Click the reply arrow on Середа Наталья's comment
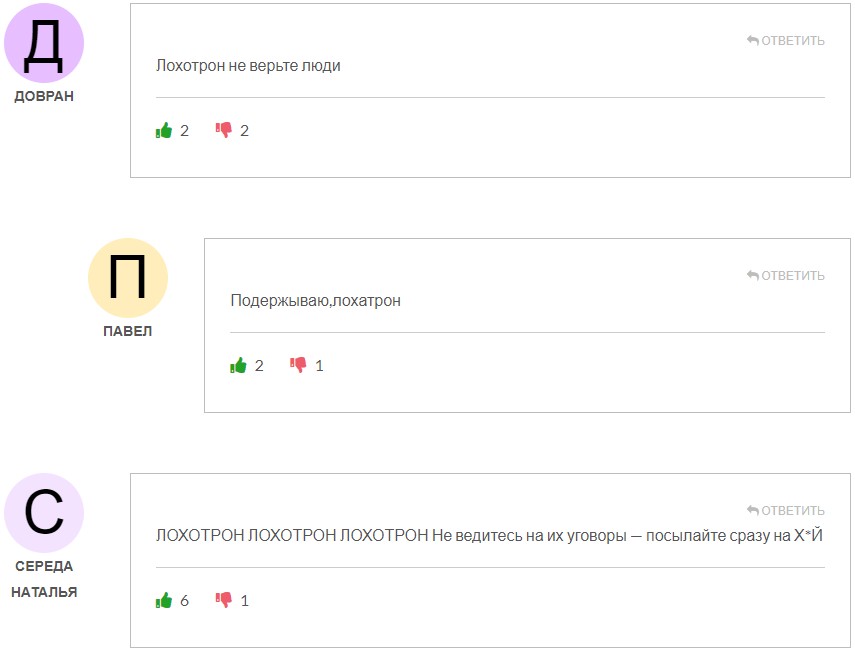The width and height of the screenshot is (855, 656). 750,509
